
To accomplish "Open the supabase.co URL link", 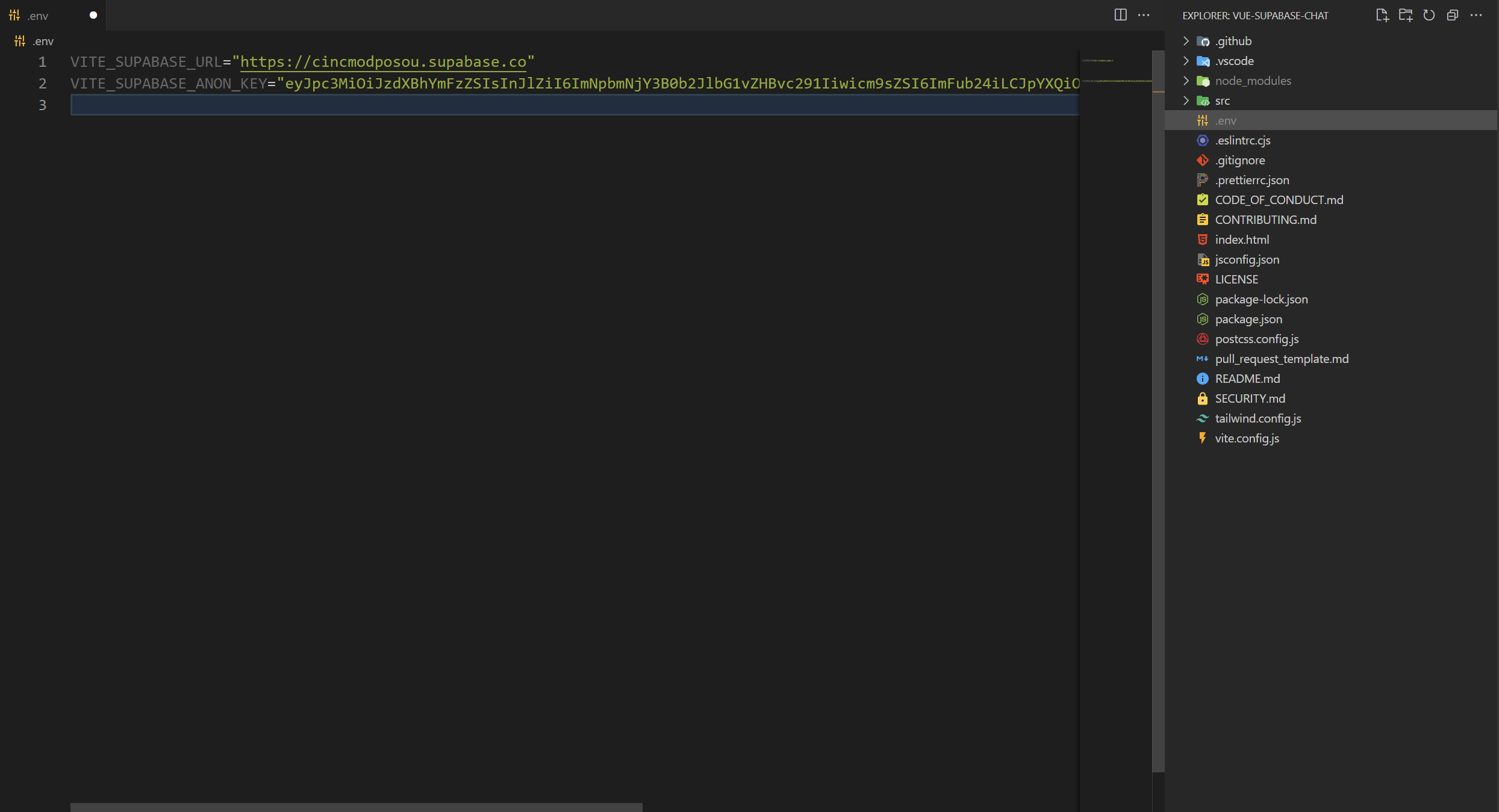I will click(x=383, y=62).
